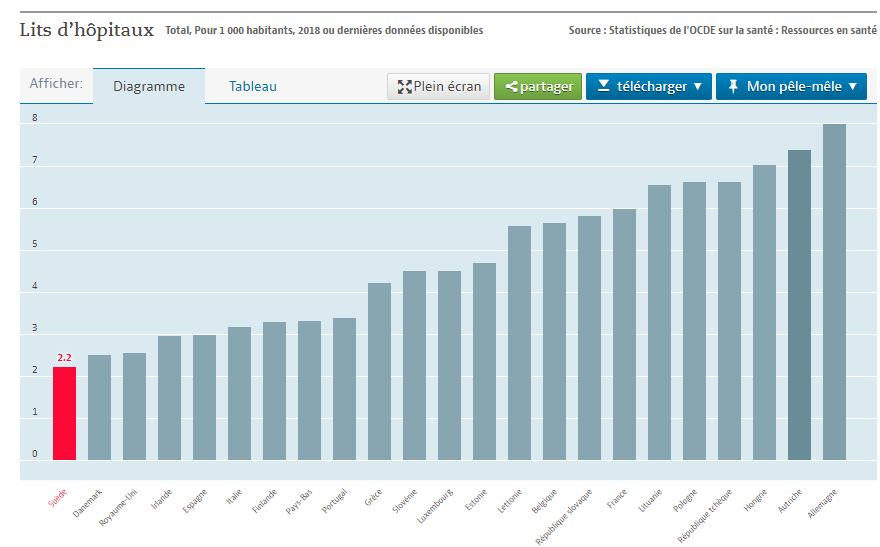Select the Danemark bar in the chart
Viewport: 880px width, 547px height.
tap(99, 407)
